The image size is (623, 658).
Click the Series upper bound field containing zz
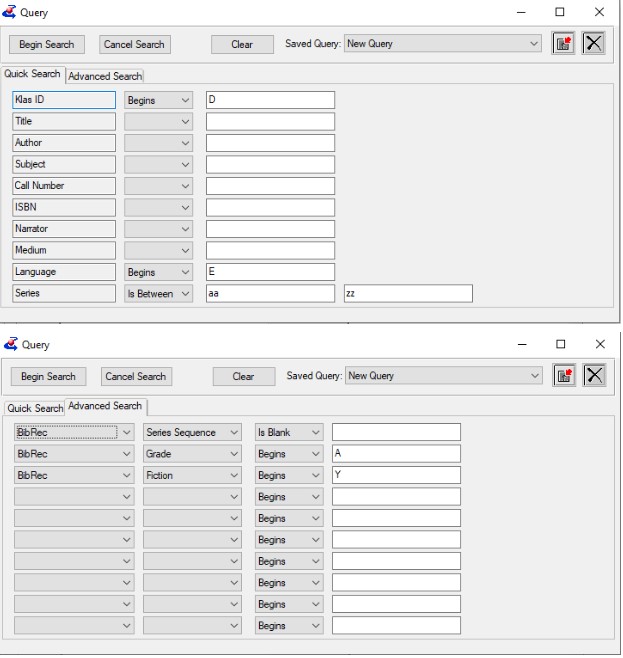tap(407, 293)
